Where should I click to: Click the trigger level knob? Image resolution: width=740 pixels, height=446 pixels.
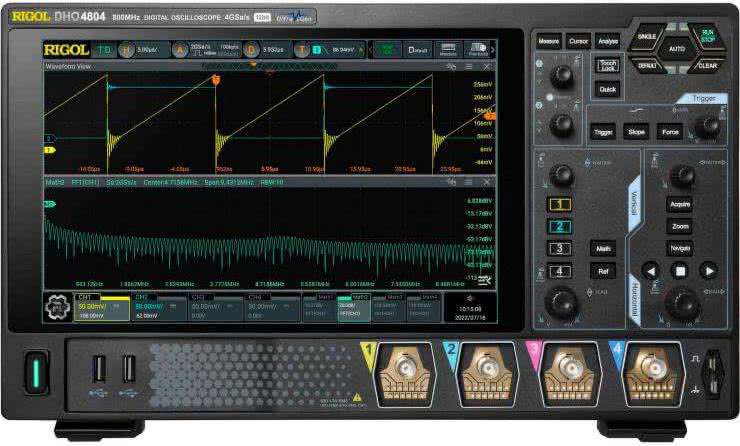coord(707,125)
